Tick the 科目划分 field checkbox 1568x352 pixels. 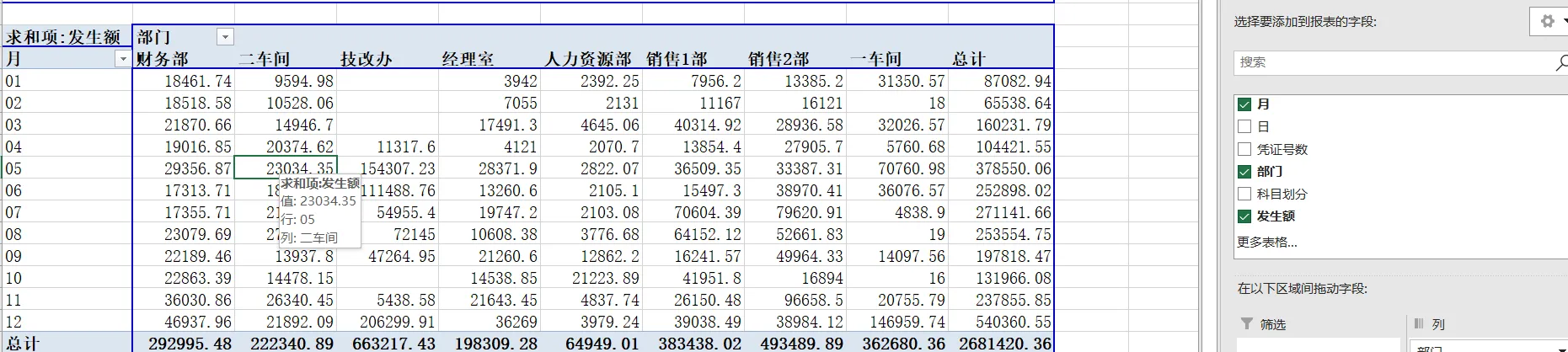tap(1244, 194)
